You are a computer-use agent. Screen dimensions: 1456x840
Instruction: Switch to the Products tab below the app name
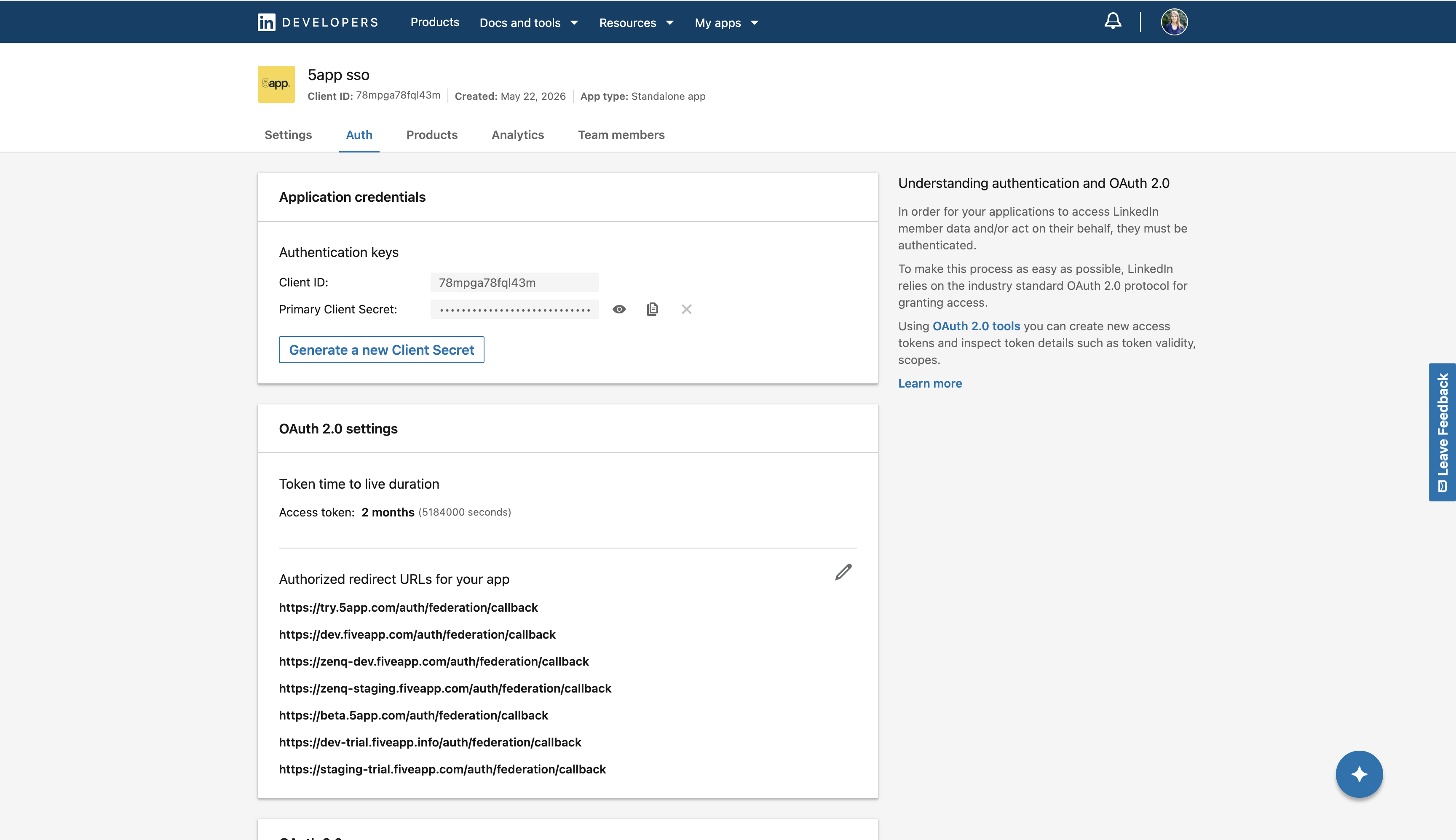432,135
